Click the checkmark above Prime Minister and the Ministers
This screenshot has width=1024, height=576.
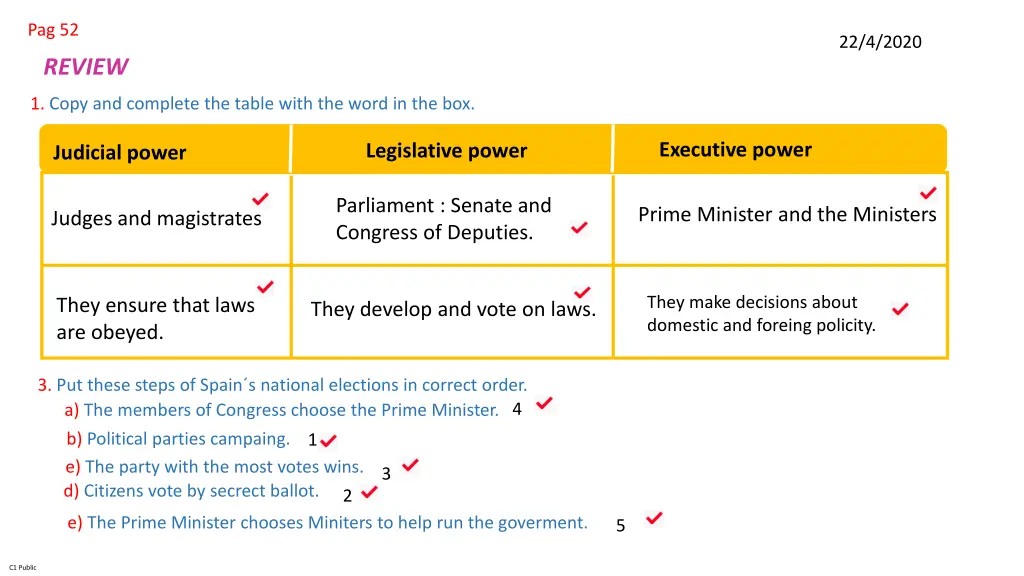coord(928,193)
